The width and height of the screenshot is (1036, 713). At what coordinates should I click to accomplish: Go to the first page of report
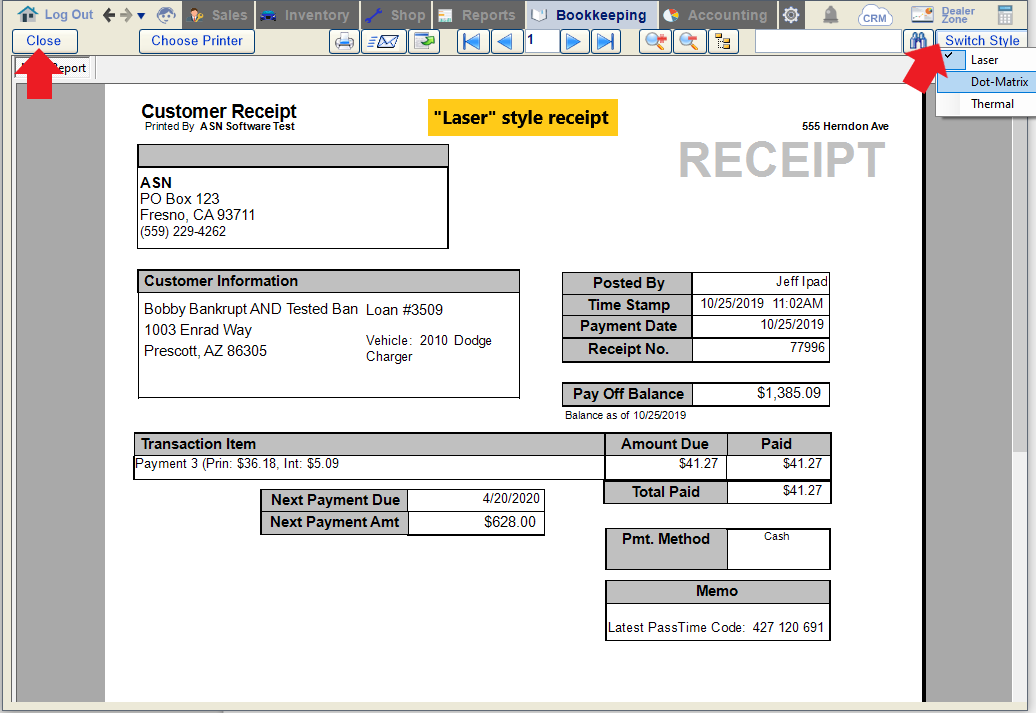click(473, 41)
